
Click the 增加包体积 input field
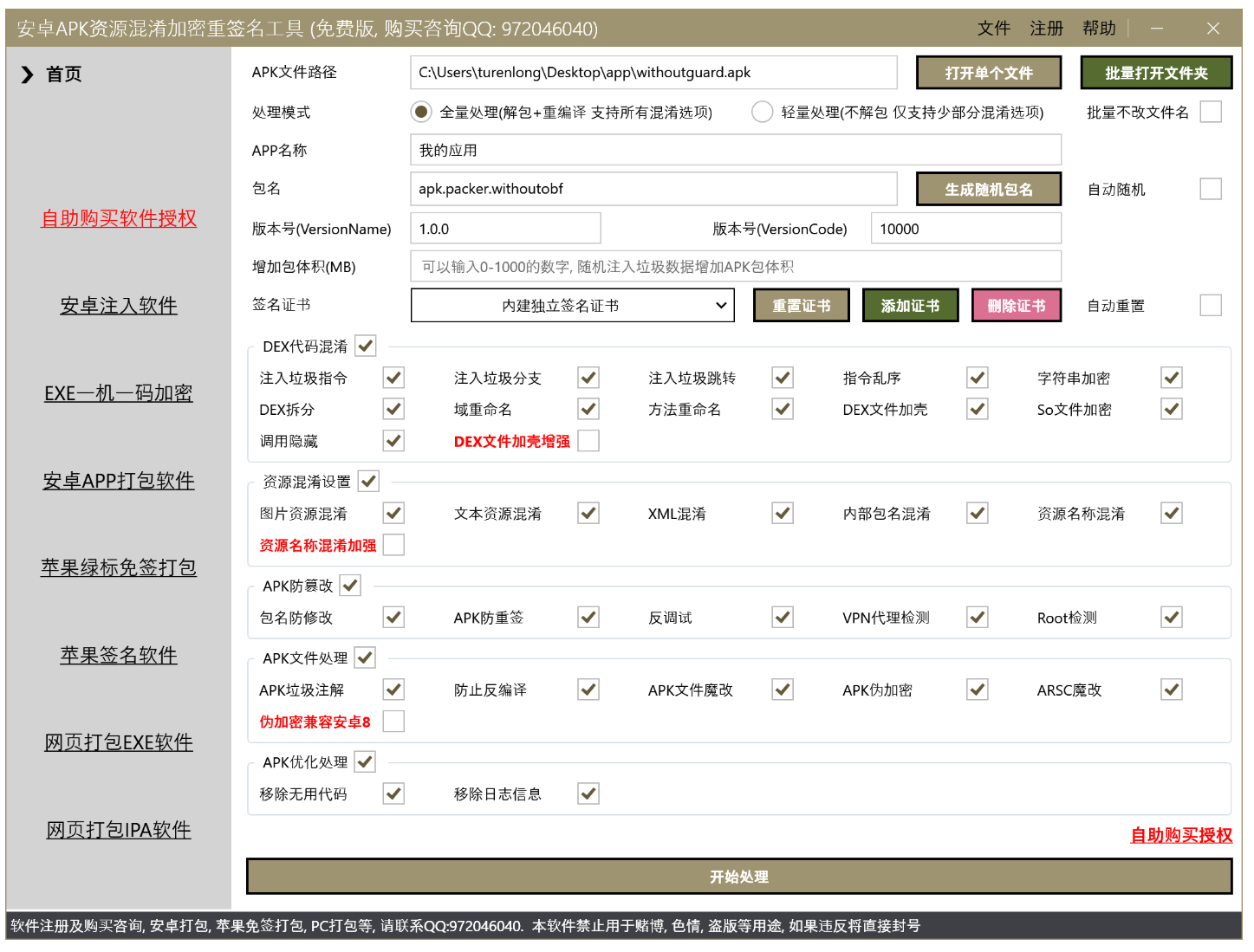tap(736, 266)
